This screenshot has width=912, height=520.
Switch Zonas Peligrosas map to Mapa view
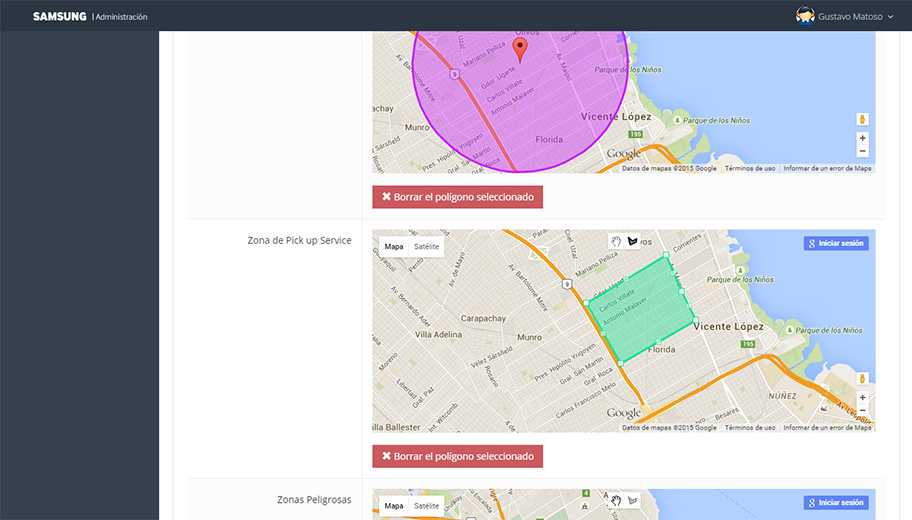tap(394, 505)
